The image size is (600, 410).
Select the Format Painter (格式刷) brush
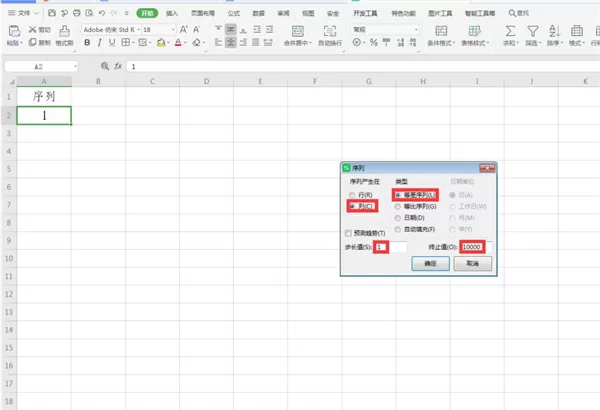(x=64, y=35)
